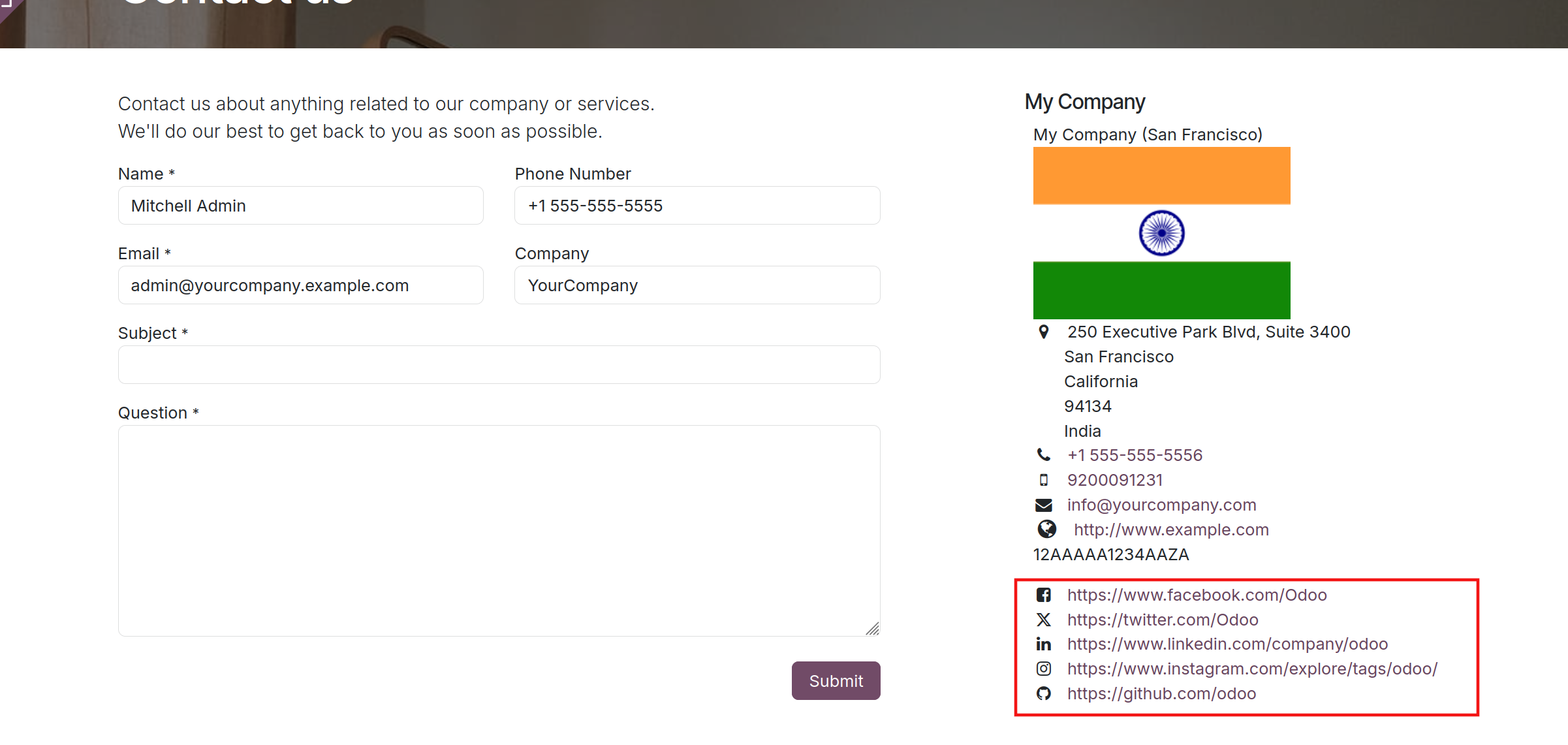Screen dimensions: 1568x745
Task: Click the X (Twitter) icon
Action: (x=1043, y=620)
